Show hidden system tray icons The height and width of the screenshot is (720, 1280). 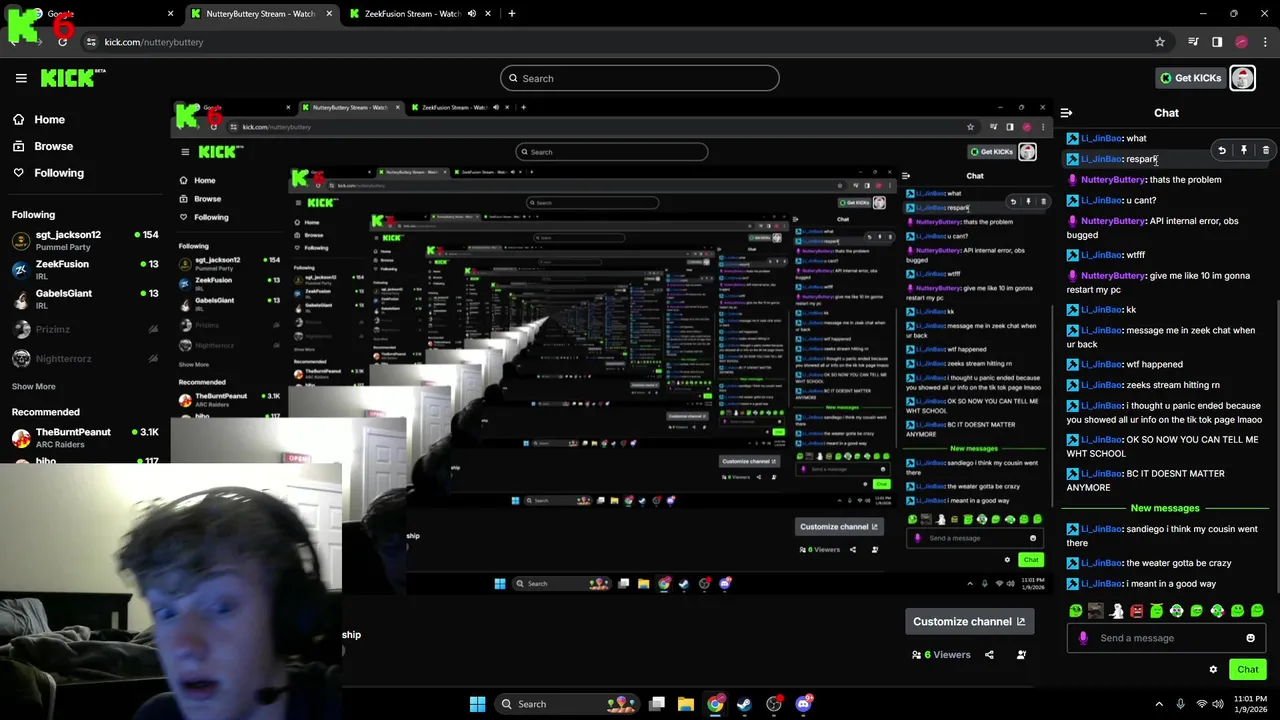[x=1159, y=704]
